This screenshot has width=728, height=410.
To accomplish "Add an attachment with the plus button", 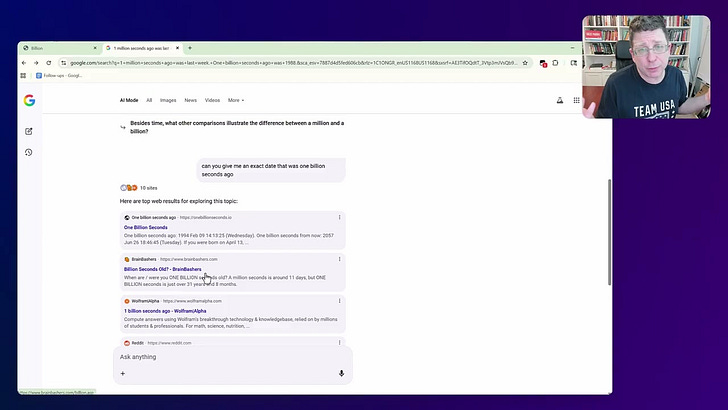I will pos(123,373).
